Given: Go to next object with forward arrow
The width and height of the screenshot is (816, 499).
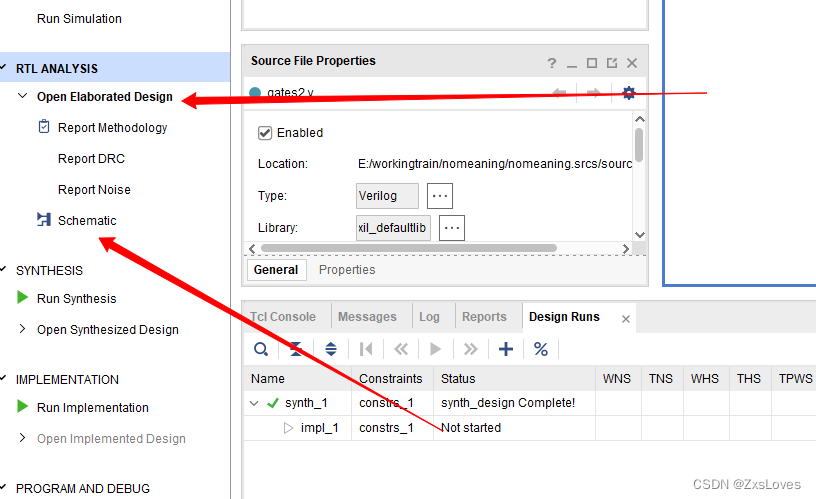Looking at the screenshot, I should tap(593, 93).
